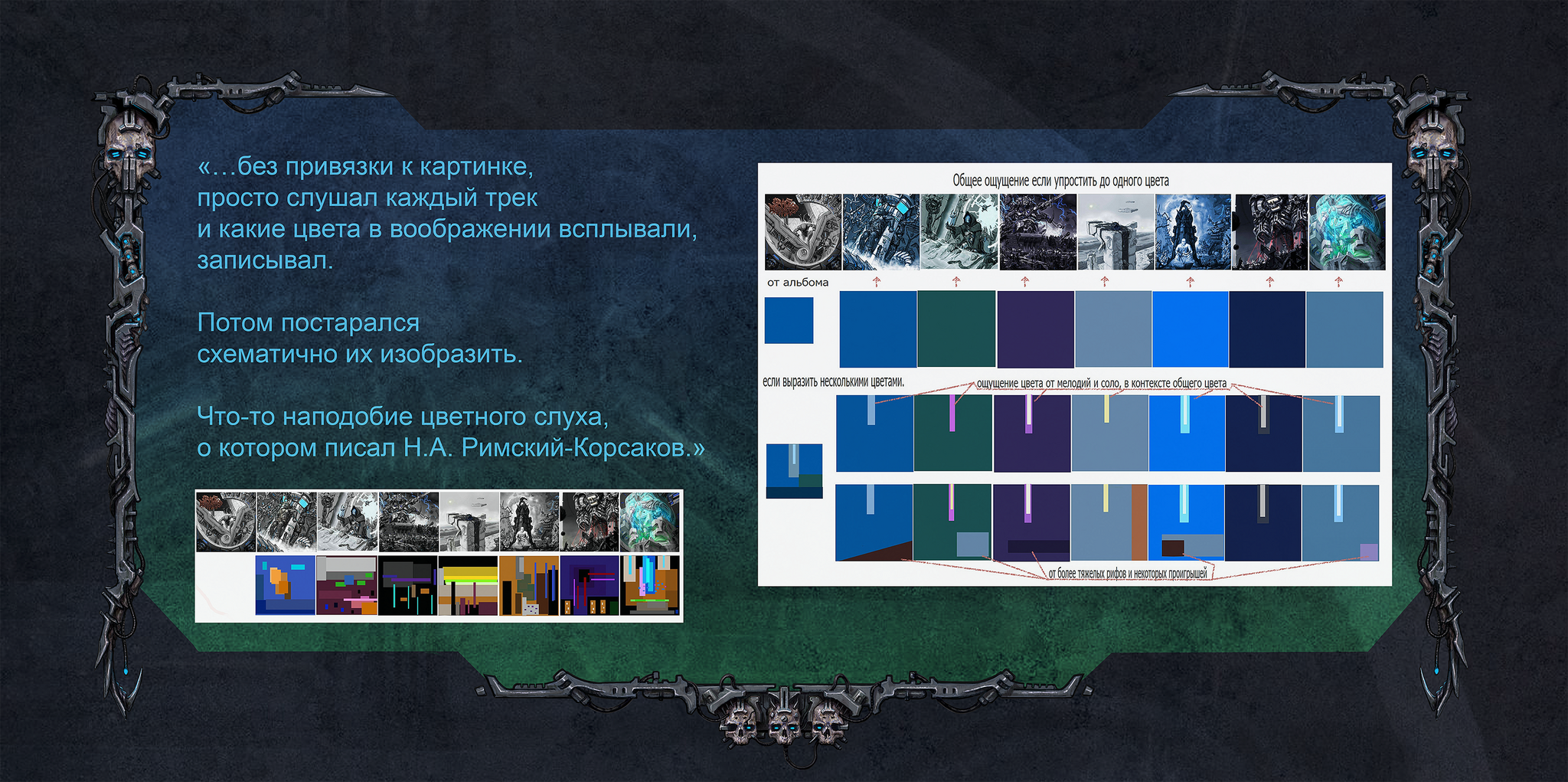Select the bottom-row steel blue swatch with lilac square
The height and width of the screenshot is (782, 1568).
tap(1341, 522)
